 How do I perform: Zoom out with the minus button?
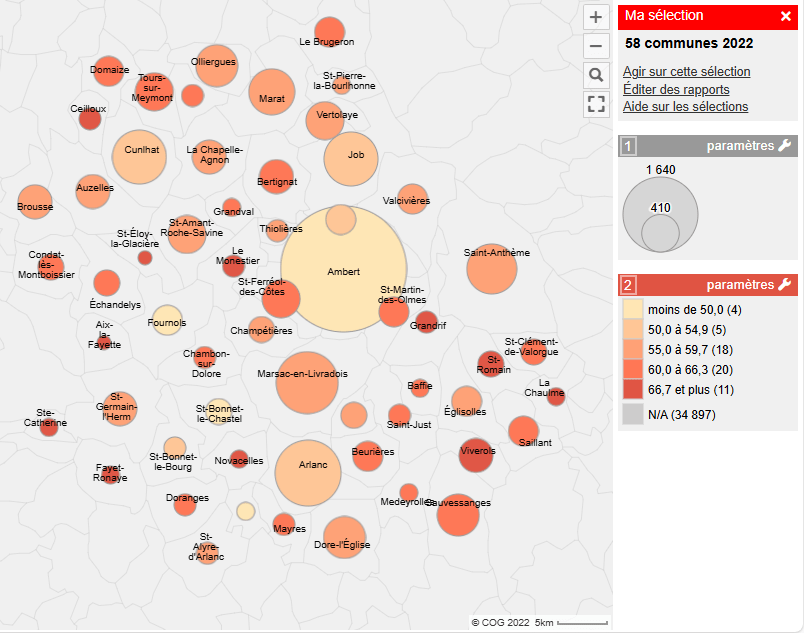[x=596, y=46]
